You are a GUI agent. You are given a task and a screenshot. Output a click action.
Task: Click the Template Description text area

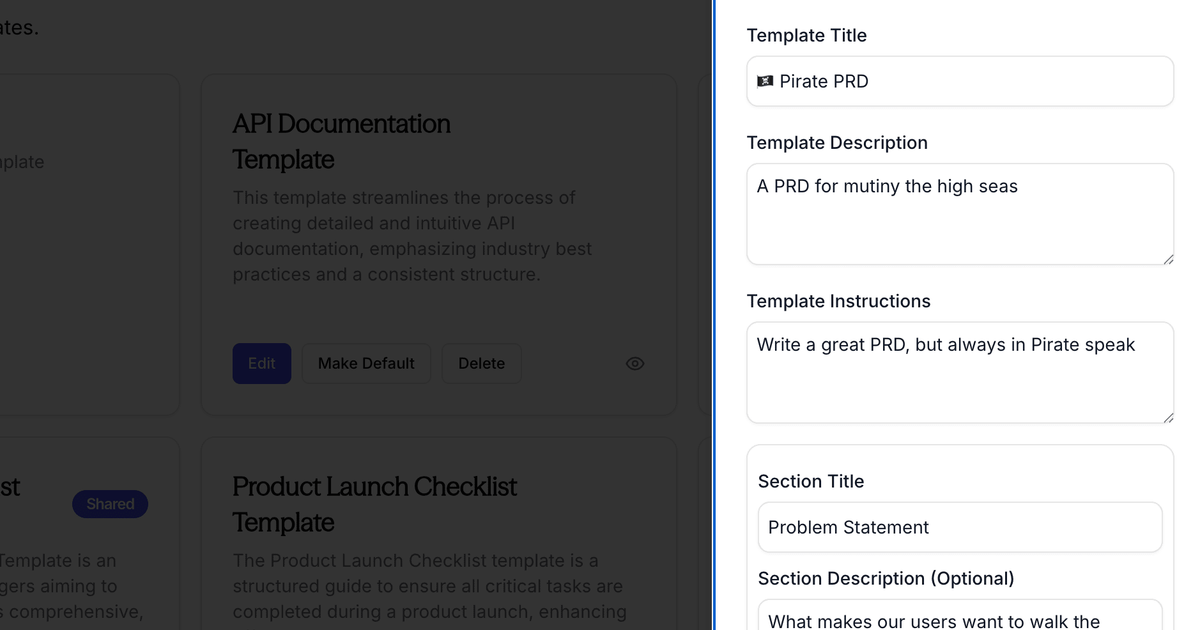[x=960, y=214]
